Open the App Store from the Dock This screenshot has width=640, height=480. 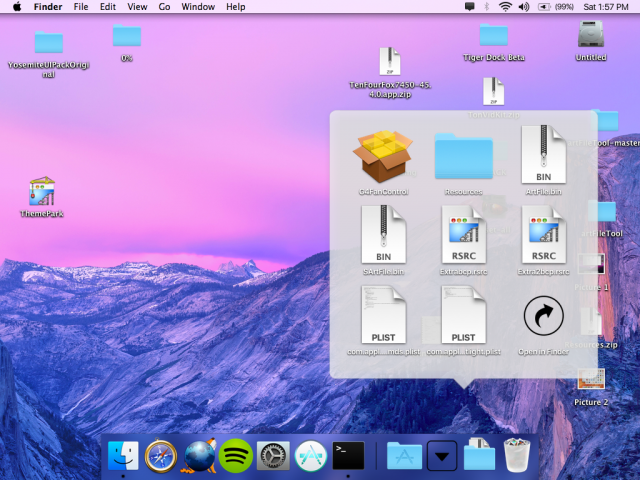[x=311, y=456]
